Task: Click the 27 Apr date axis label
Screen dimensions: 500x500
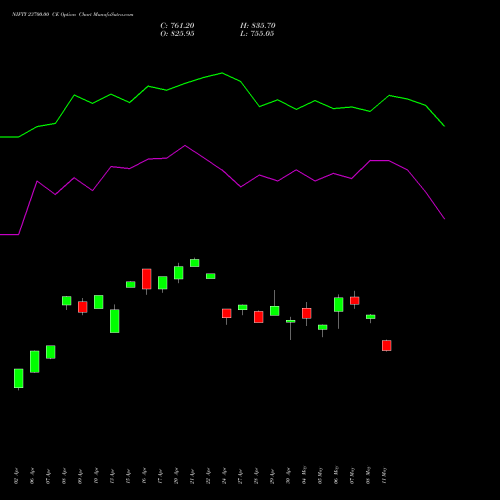Action: tap(240, 476)
